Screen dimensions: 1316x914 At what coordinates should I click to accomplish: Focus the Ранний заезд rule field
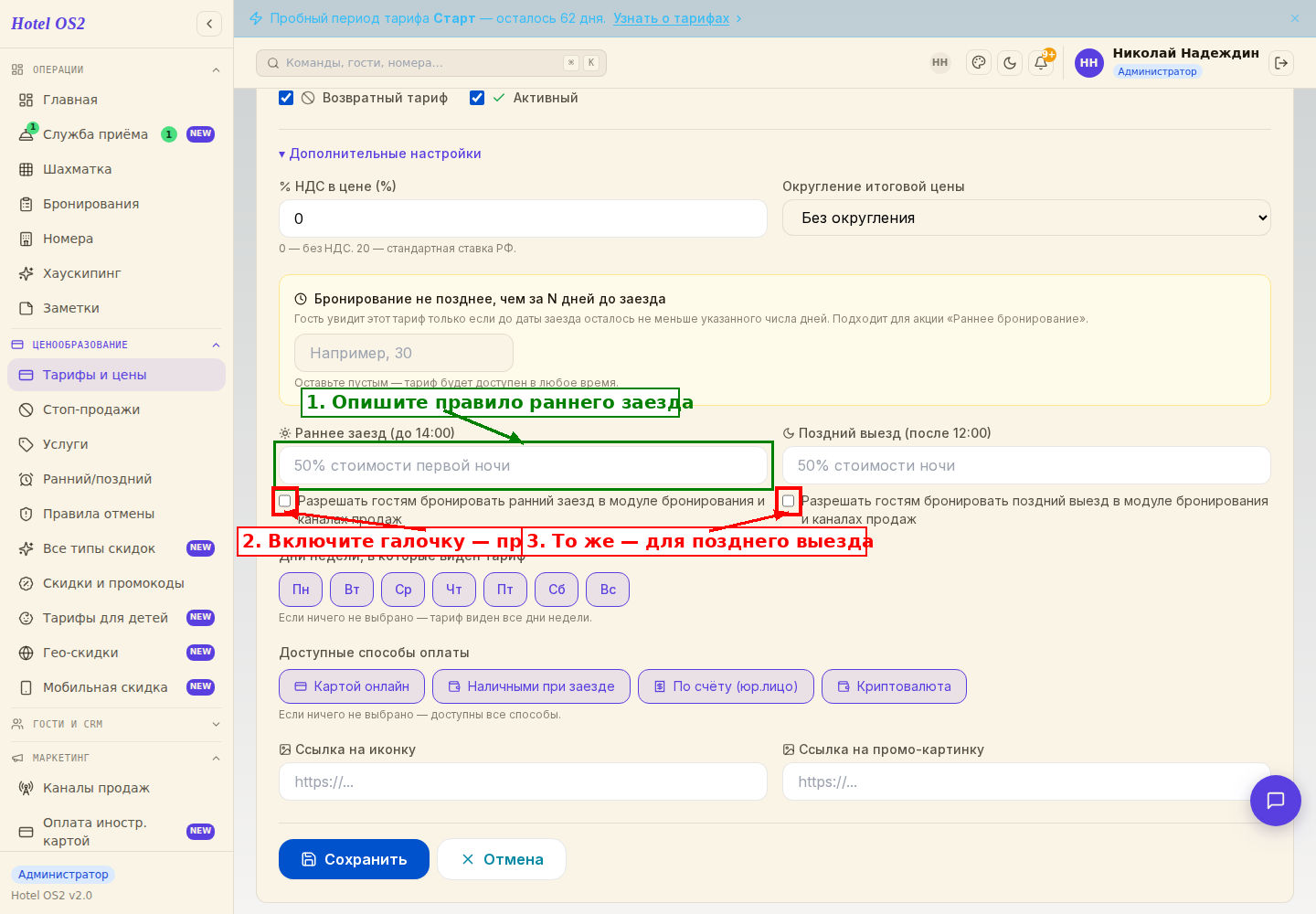[x=523, y=465]
